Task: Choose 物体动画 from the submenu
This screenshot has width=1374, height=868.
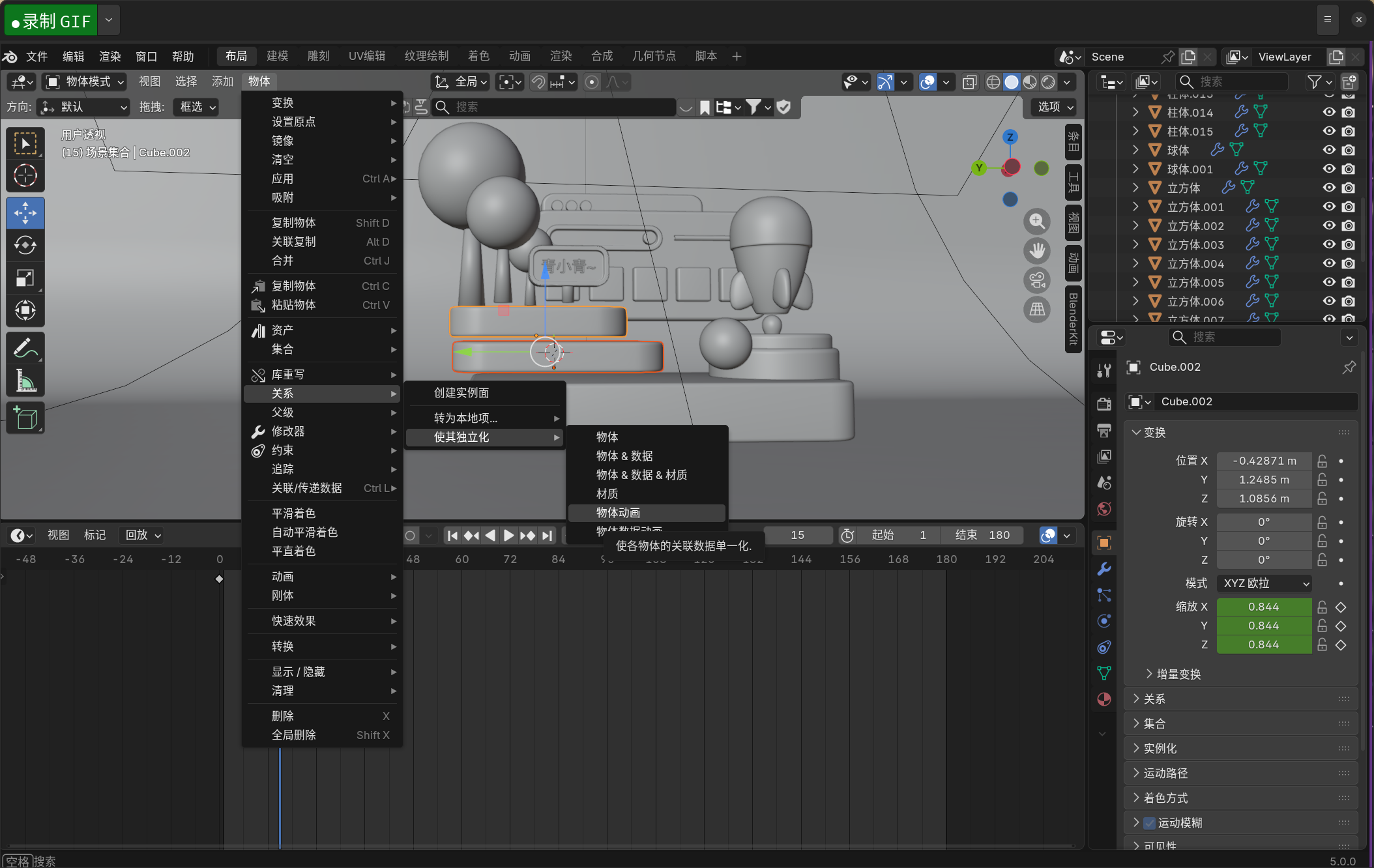Action: (618, 513)
